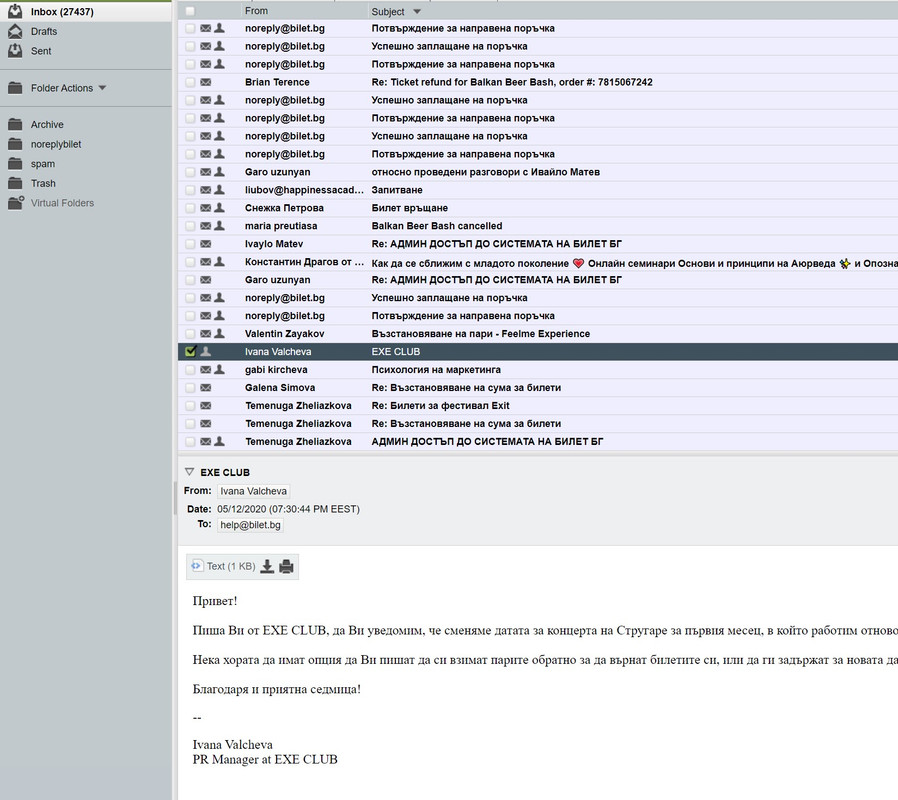Screen dimensions: 898x800
Task: Select the EXE CLUB message row
Action: (538, 352)
